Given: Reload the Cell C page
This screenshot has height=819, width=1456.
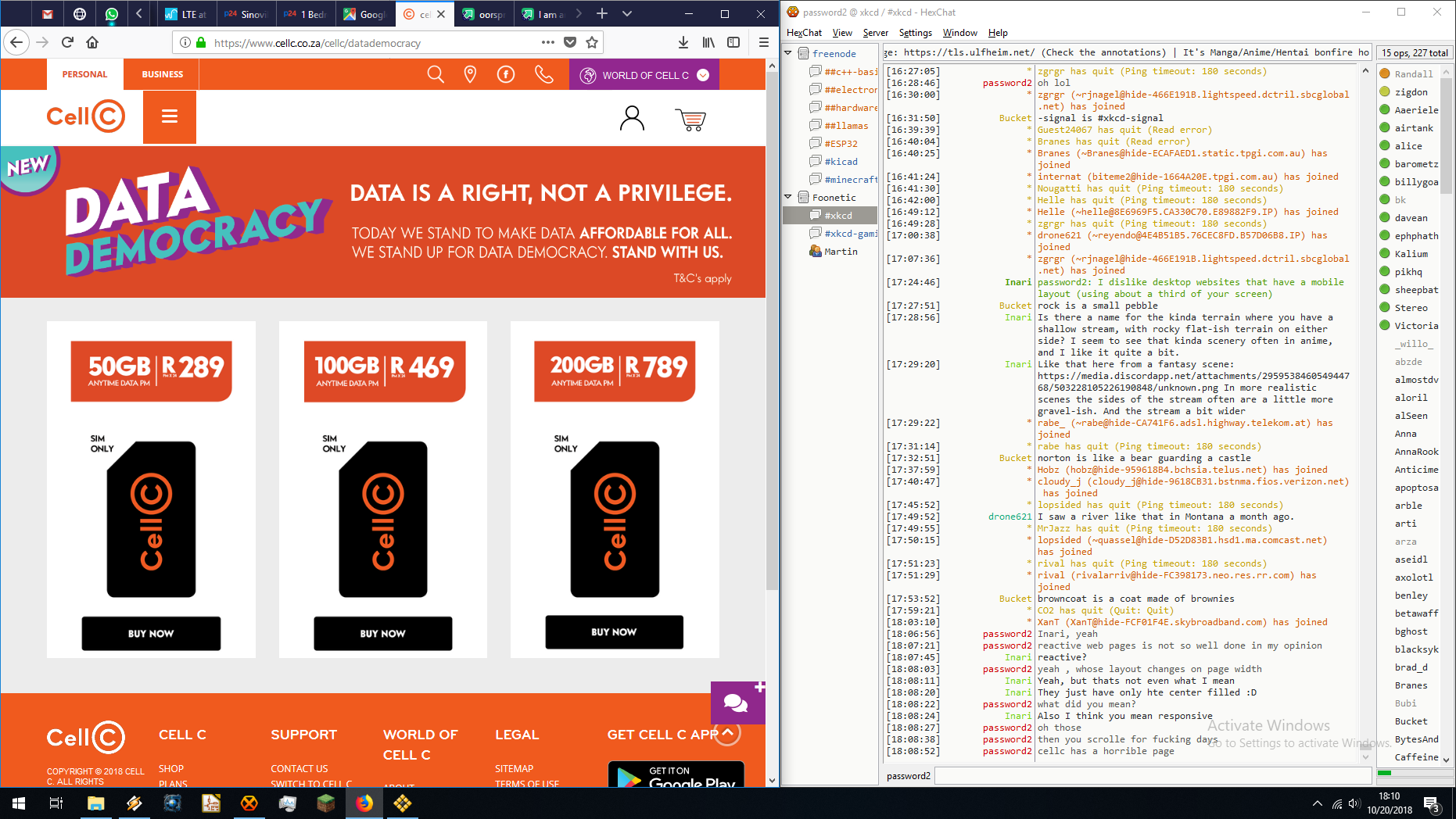Looking at the screenshot, I should tap(67, 42).
